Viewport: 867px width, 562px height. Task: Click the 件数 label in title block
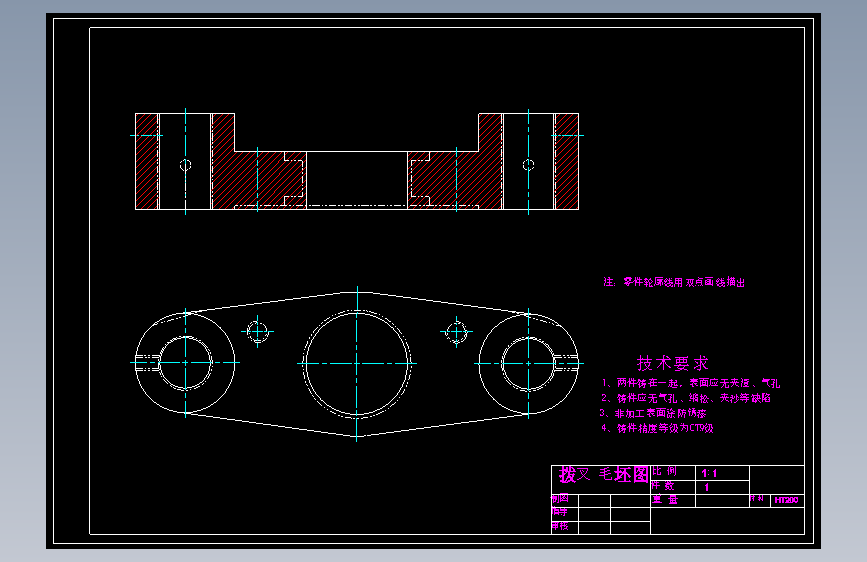click(663, 486)
